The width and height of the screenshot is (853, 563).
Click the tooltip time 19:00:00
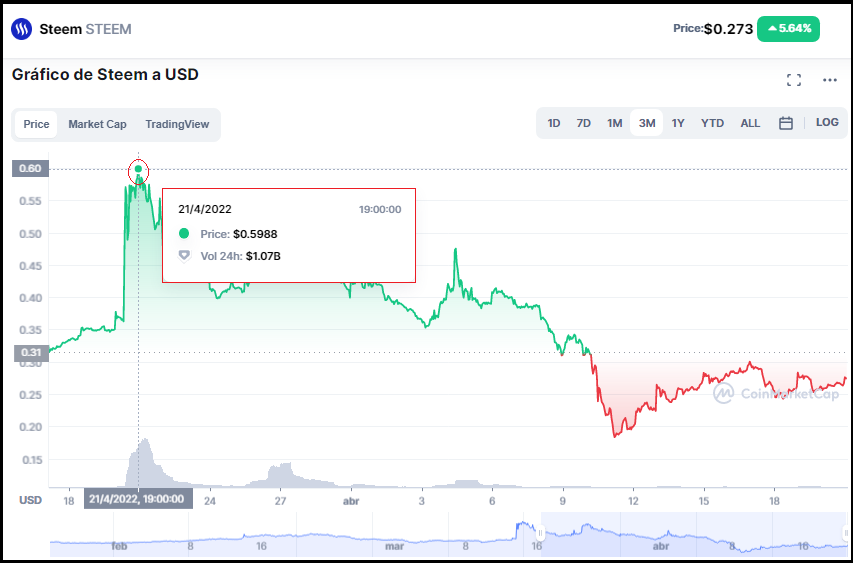pos(380,209)
